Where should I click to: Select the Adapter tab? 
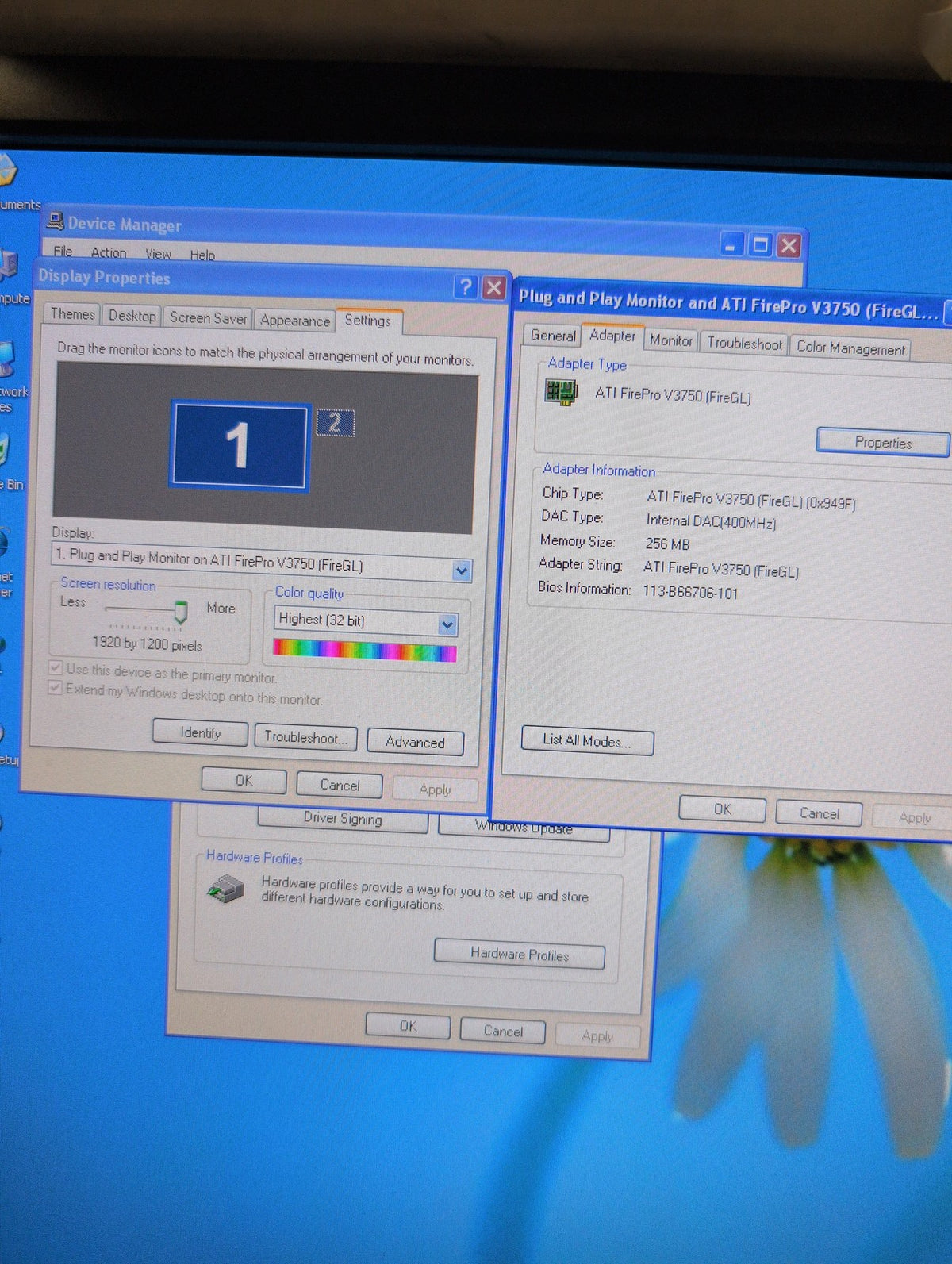coord(612,336)
